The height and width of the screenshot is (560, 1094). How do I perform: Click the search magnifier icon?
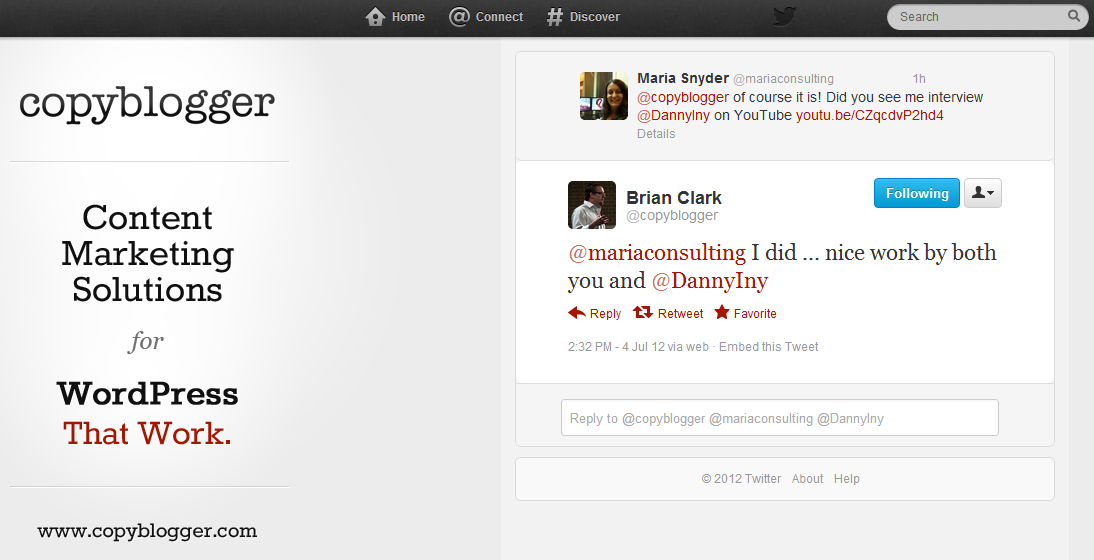click(x=1074, y=16)
